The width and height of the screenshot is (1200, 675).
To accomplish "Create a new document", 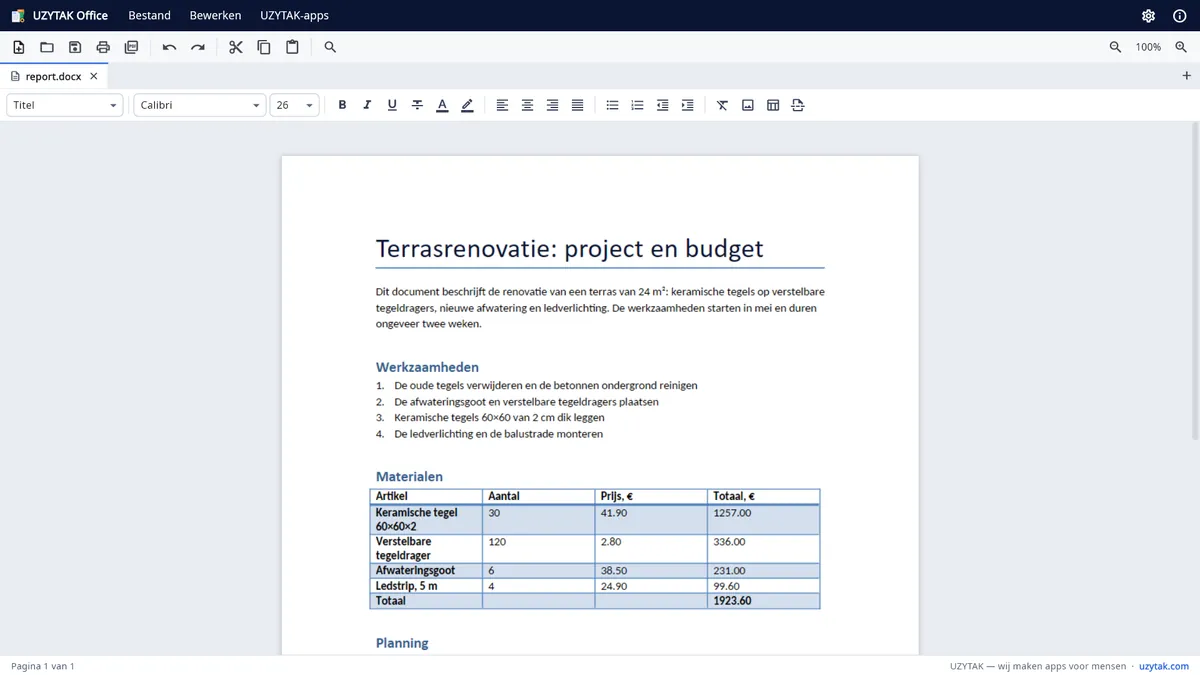I will pyautogui.click(x=19, y=47).
